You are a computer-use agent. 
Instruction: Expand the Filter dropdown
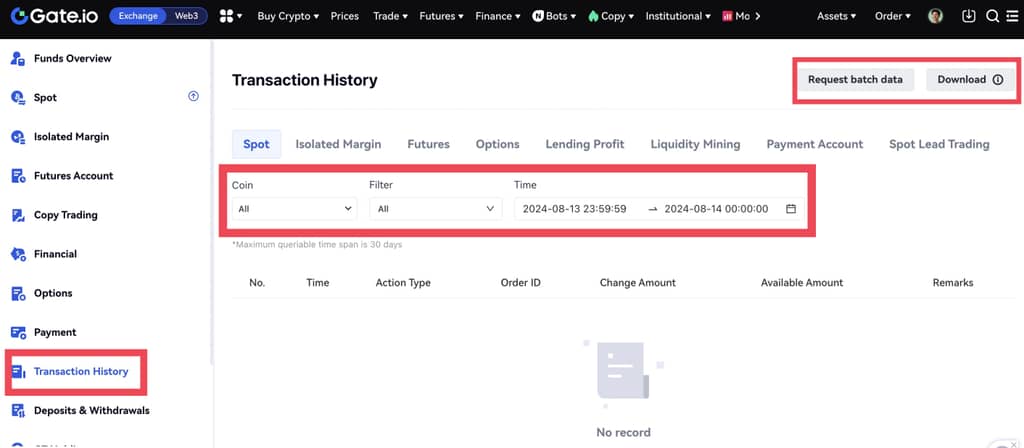(x=434, y=209)
